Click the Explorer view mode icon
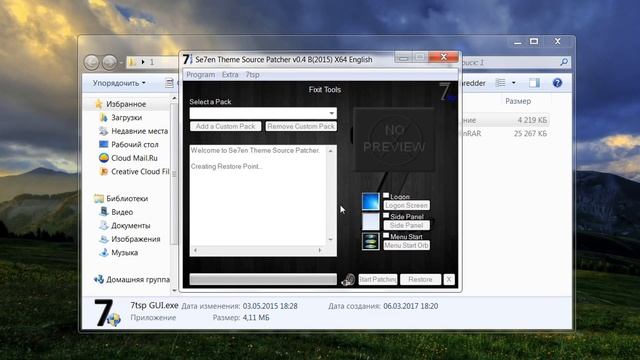Screen dimensions: 640x360 500,83
